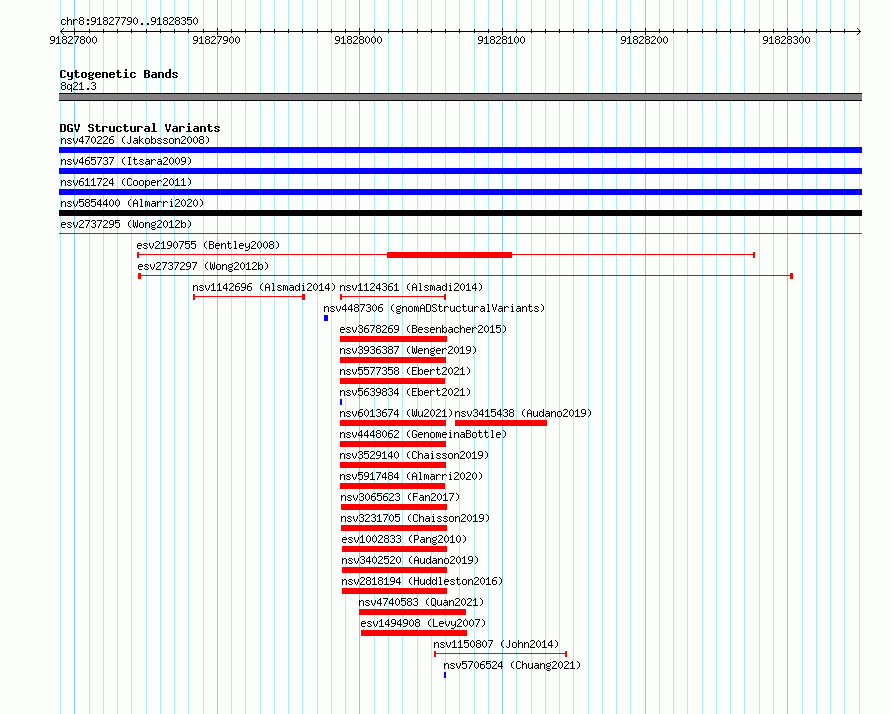Select nsv3402520 (Audano2019) label

(410, 560)
